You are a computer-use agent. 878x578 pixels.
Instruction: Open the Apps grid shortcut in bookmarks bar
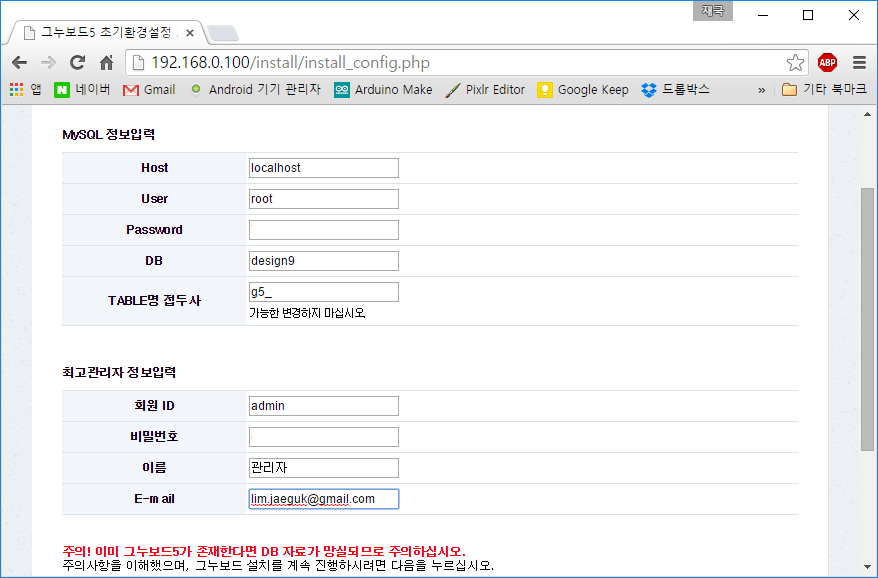tap(25, 89)
